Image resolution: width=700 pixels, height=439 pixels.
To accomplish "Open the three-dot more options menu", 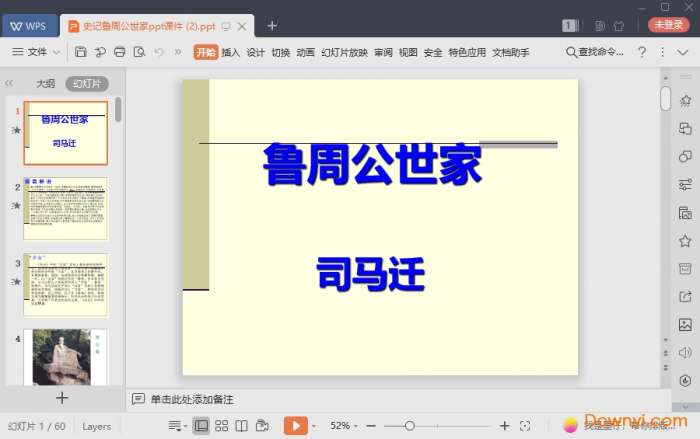I will pyautogui.click(x=662, y=52).
